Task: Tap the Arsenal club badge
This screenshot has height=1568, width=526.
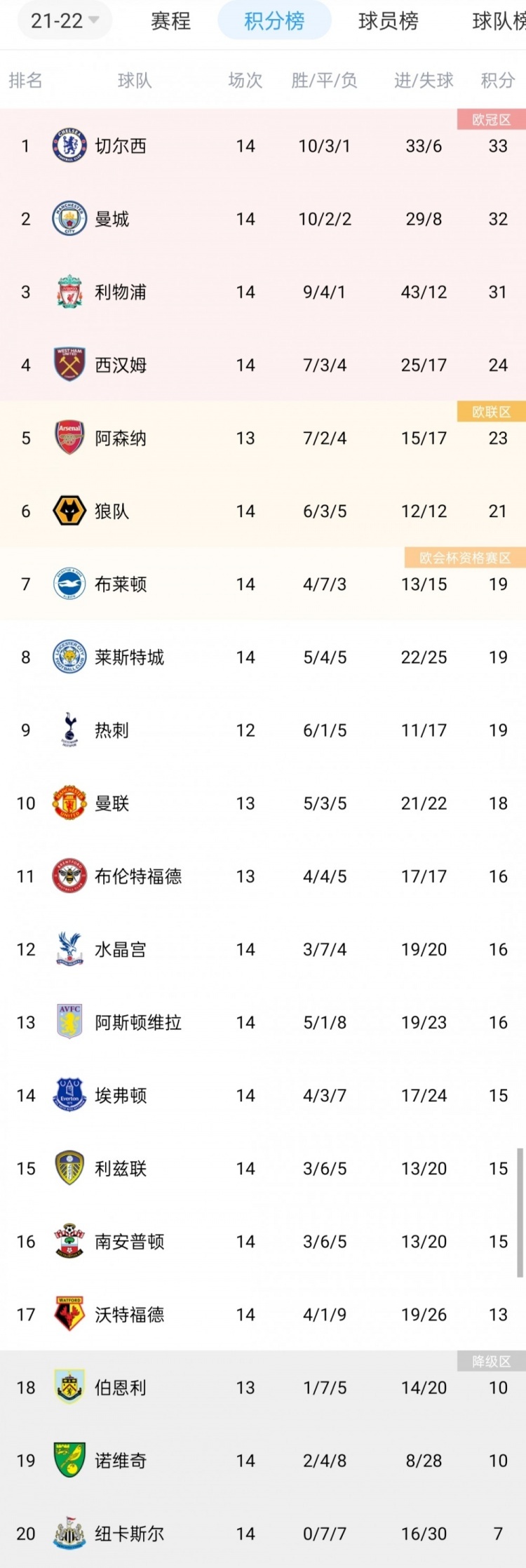Action: coord(69,438)
